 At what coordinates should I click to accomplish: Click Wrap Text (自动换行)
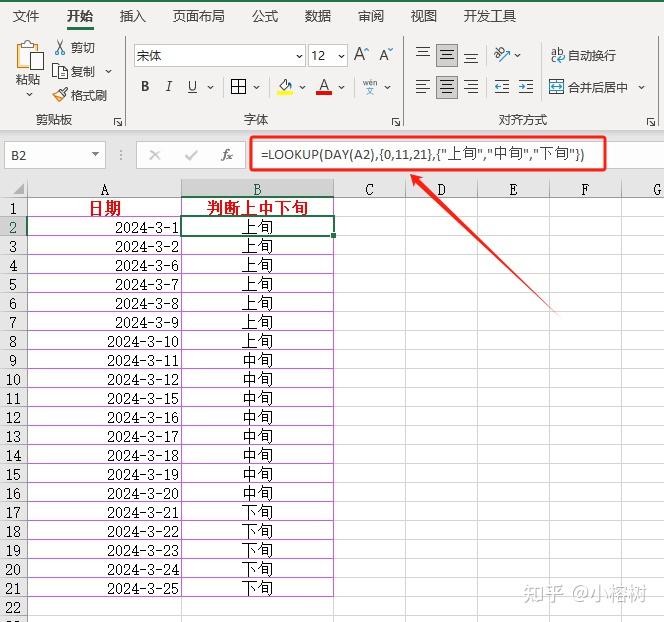pos(583,55)
